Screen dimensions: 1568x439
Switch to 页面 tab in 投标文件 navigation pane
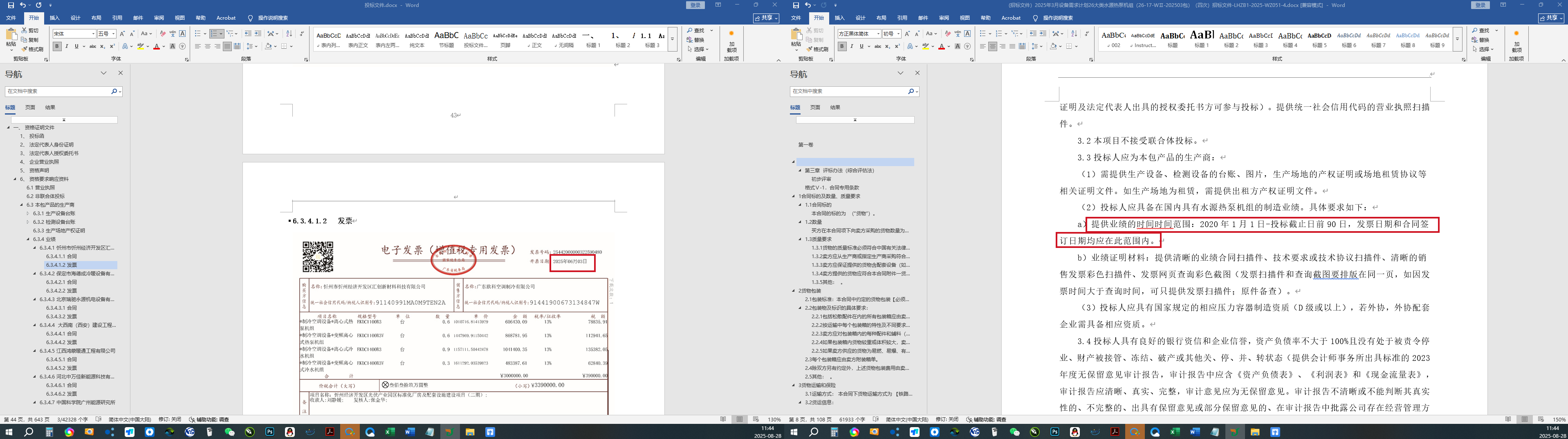click(30, 108)
